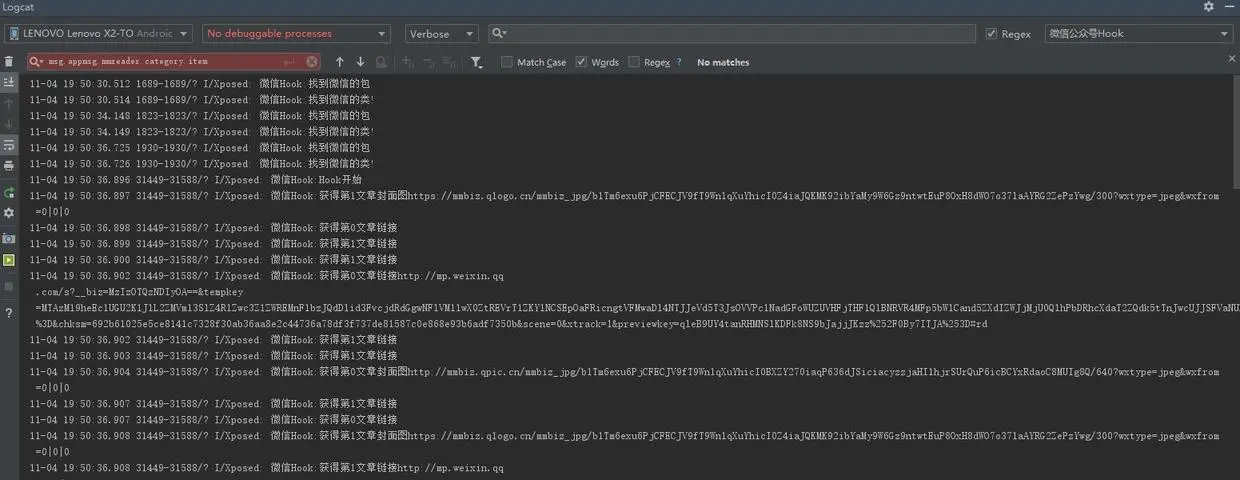Click the '.com/s?__biz=' continuation line
The image size is (1240, 480).
(x=139, y=291)
